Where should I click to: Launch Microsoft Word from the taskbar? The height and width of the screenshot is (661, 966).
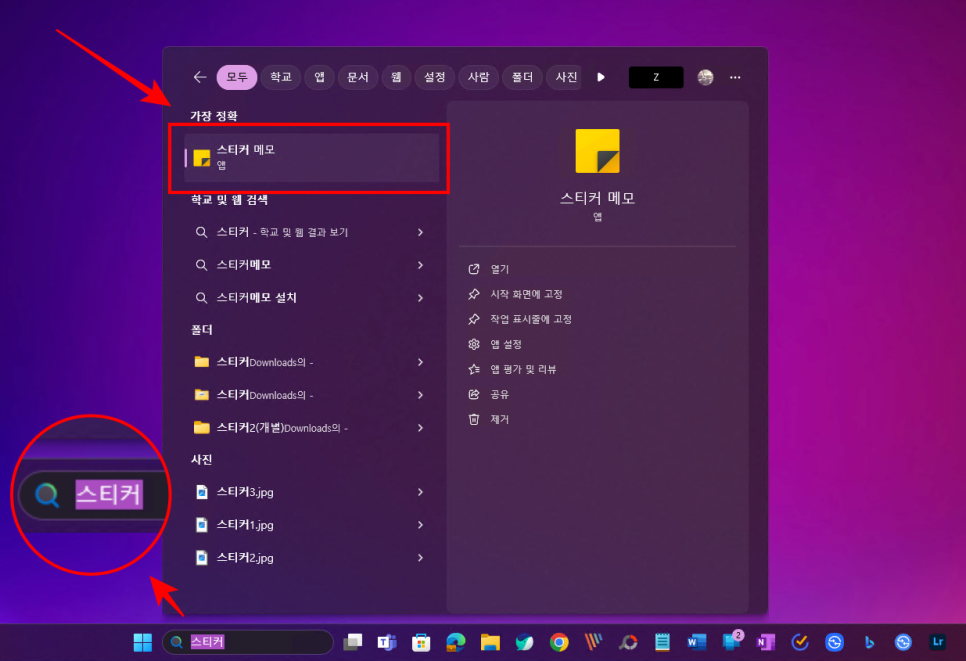pos(697,643)
